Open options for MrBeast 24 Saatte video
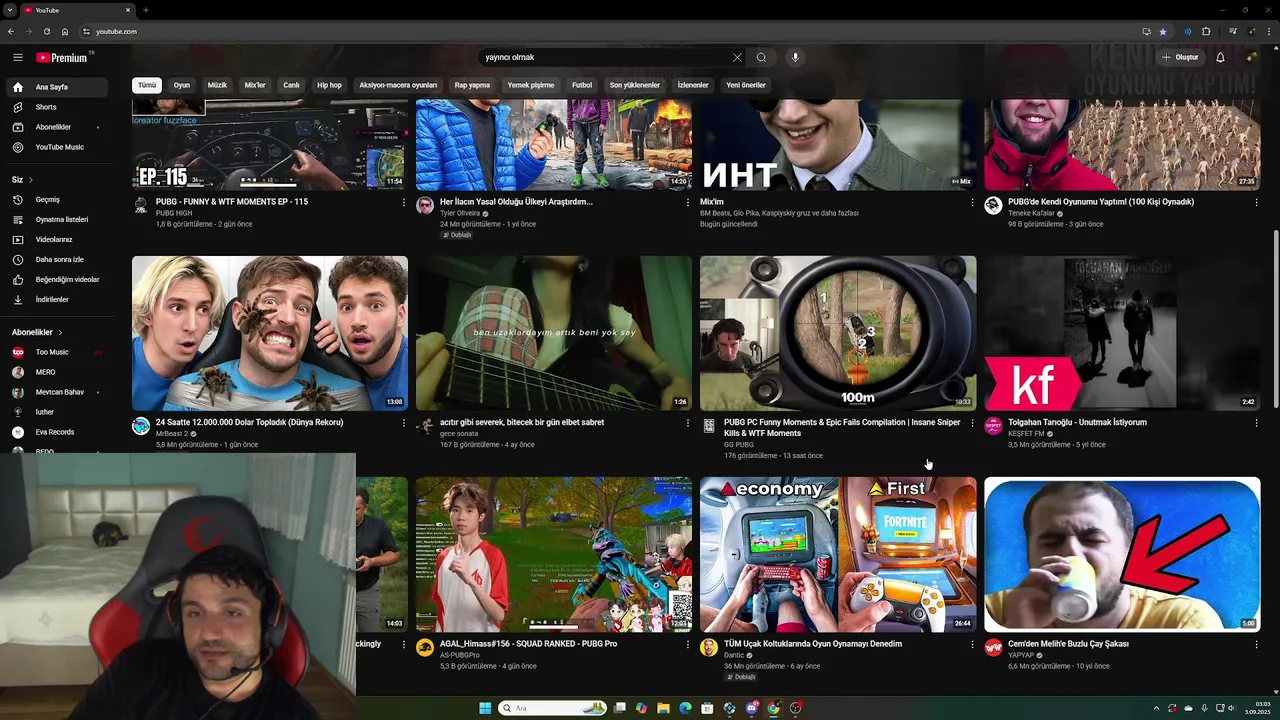Image resolution: width=1280 pixels, height=720 pixels. tap(404, 423)
